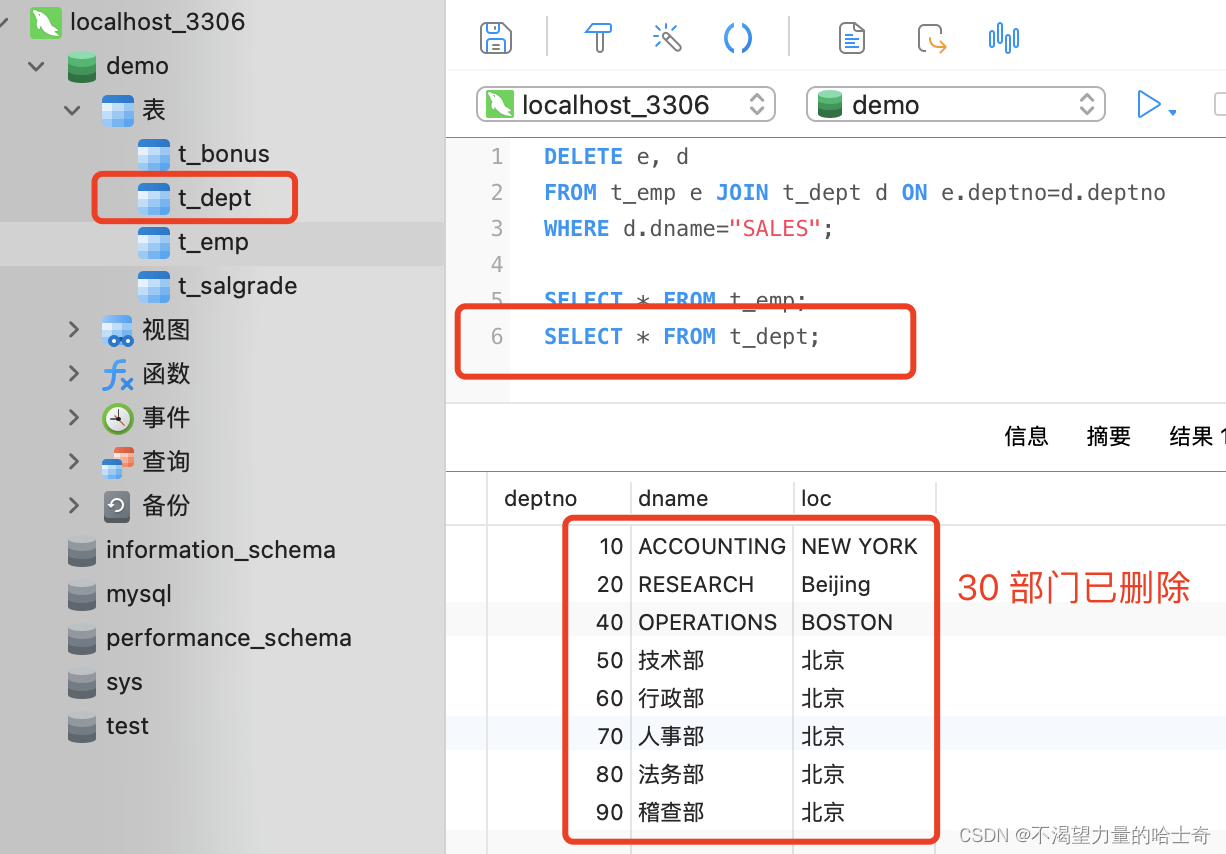Screen dimensions: 1226x854
Task: Select the sys database
Action: 124,682
